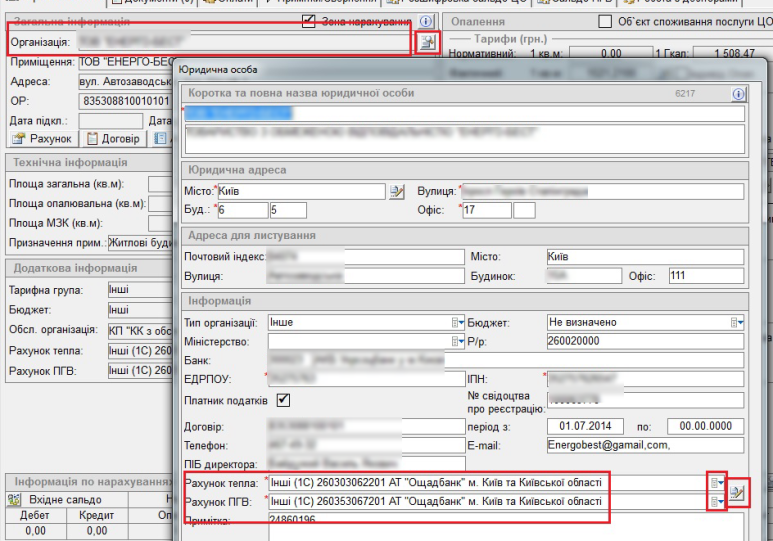Open city lookup icon next to Місто Київ
Viewport: 773px width, 541px height.
[397, 191]
